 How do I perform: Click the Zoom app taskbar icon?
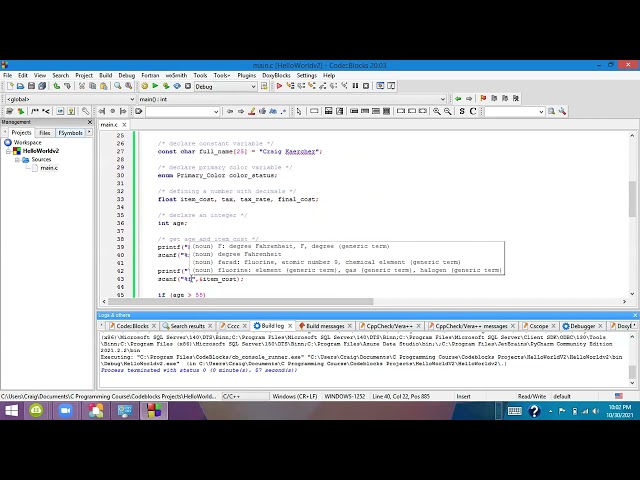pos(66,411)
